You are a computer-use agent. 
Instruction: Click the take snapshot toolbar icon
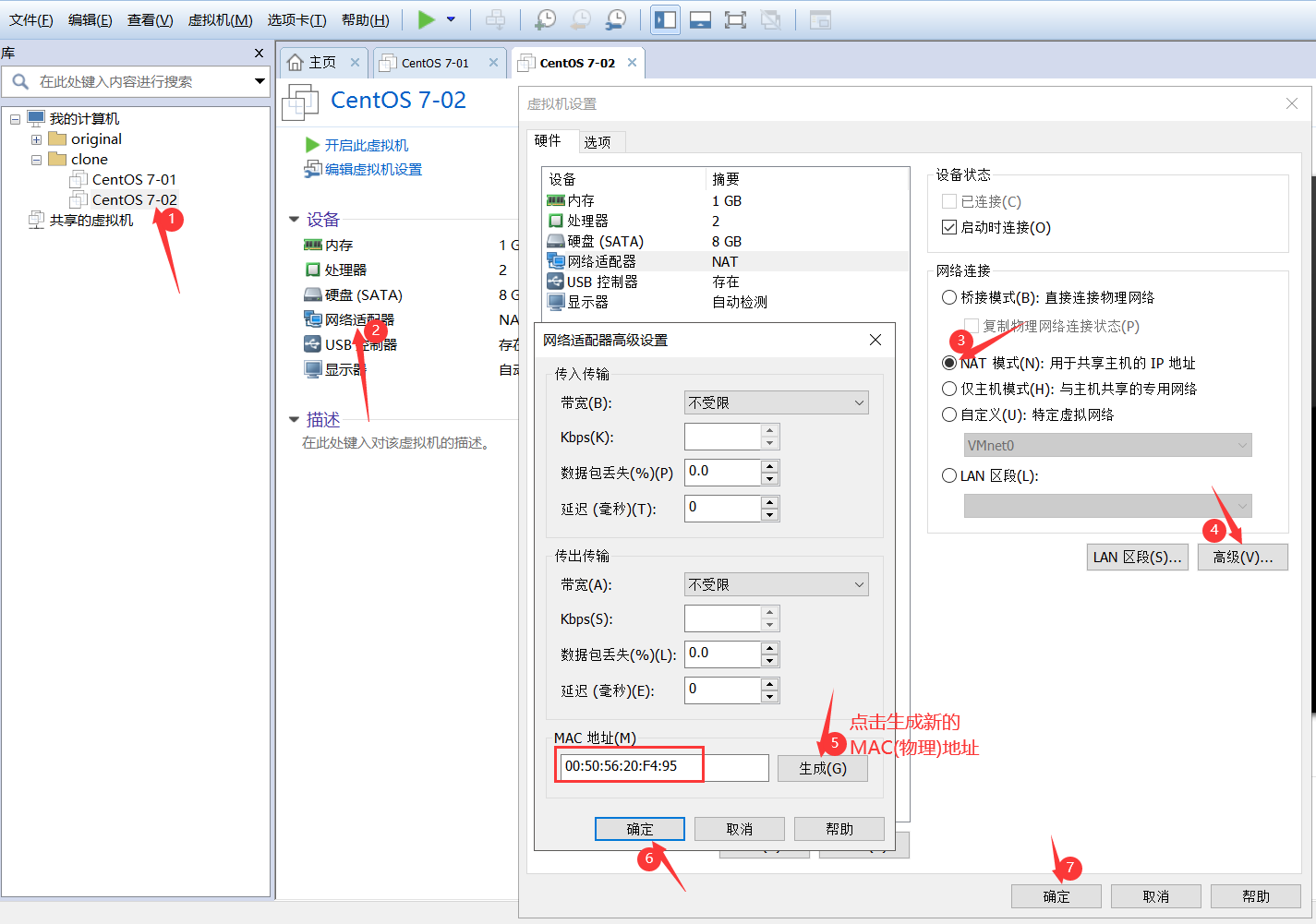546,19
